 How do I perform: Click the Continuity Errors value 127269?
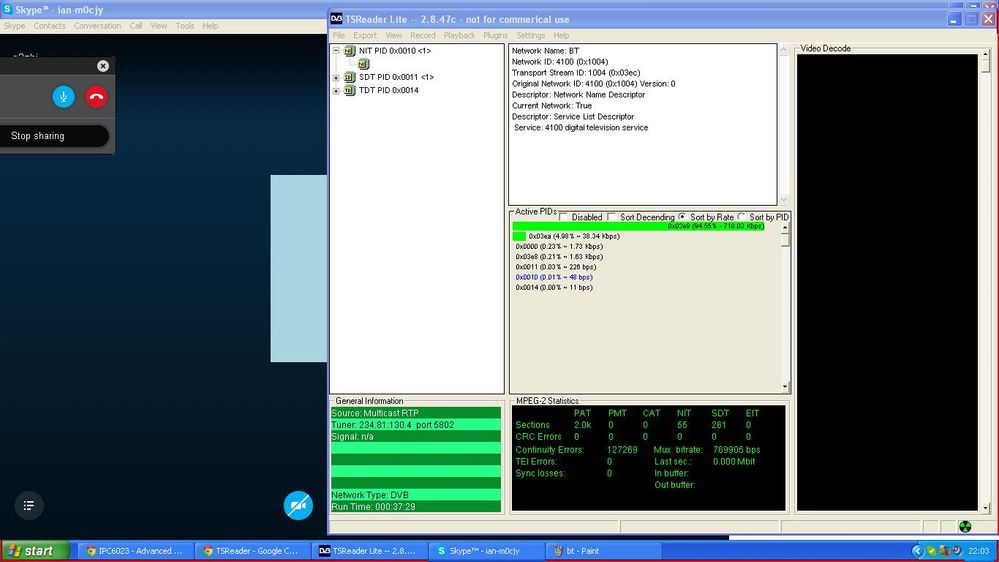point(622,450)
